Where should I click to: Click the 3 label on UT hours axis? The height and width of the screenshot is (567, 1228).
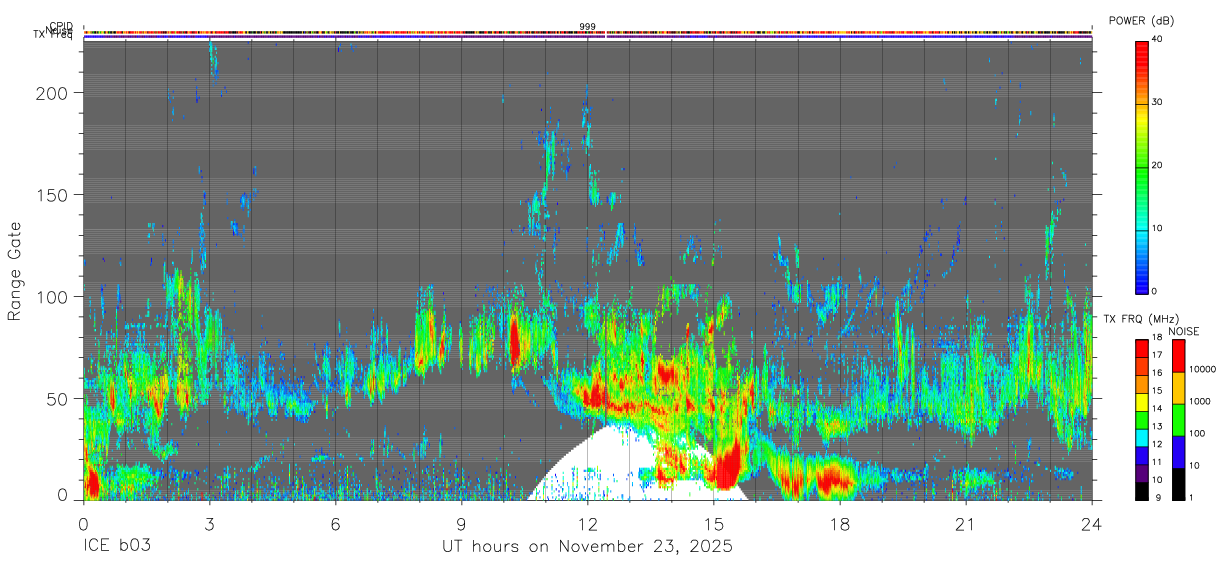pos(209,524)
